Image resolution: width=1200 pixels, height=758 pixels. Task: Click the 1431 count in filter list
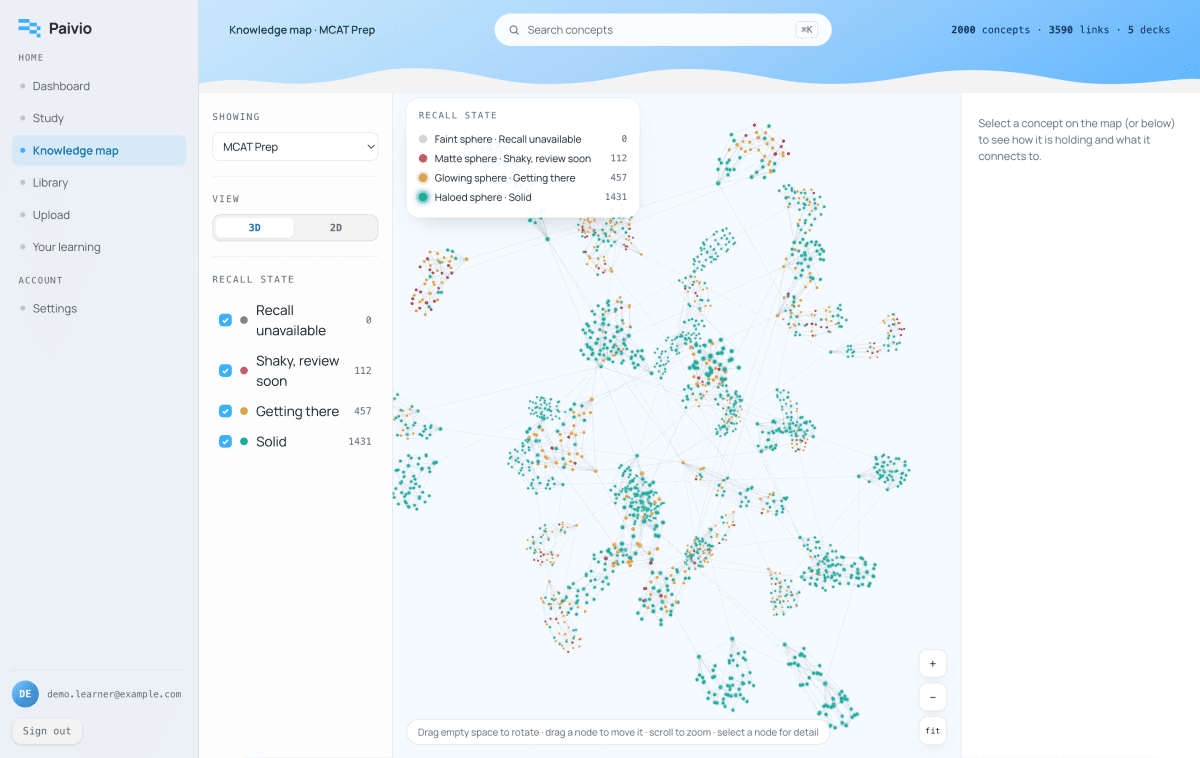[x=359, y=441]
